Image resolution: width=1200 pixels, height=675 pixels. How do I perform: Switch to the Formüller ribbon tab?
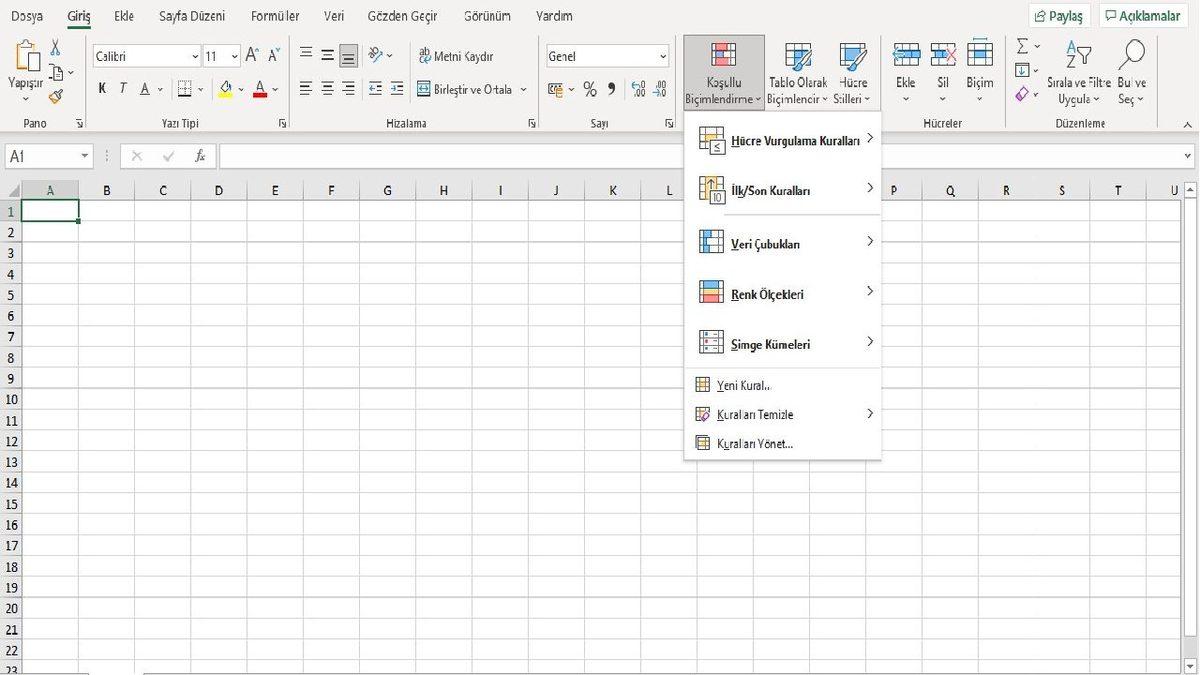click(274, 15)
